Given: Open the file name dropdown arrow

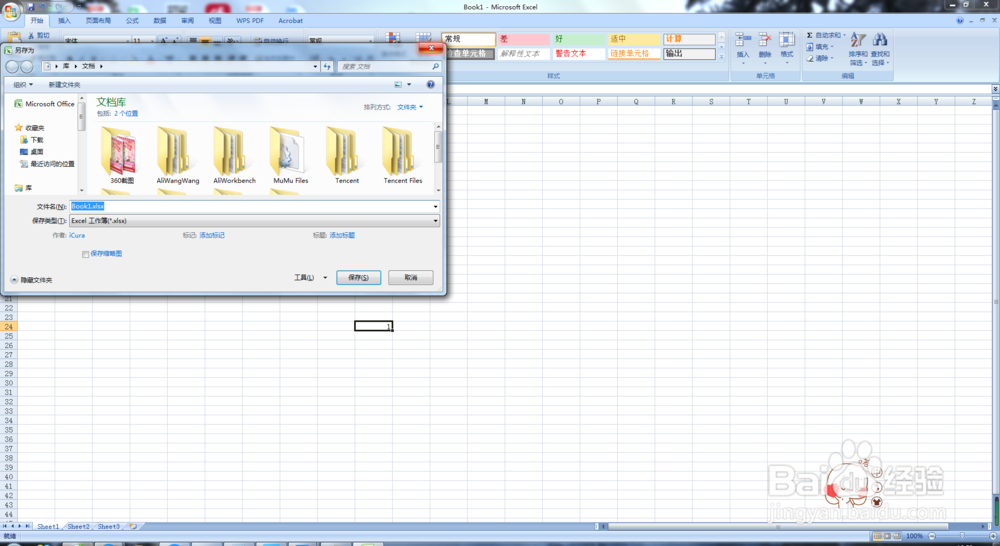Looking at the screenshot, I should (436, 207).
